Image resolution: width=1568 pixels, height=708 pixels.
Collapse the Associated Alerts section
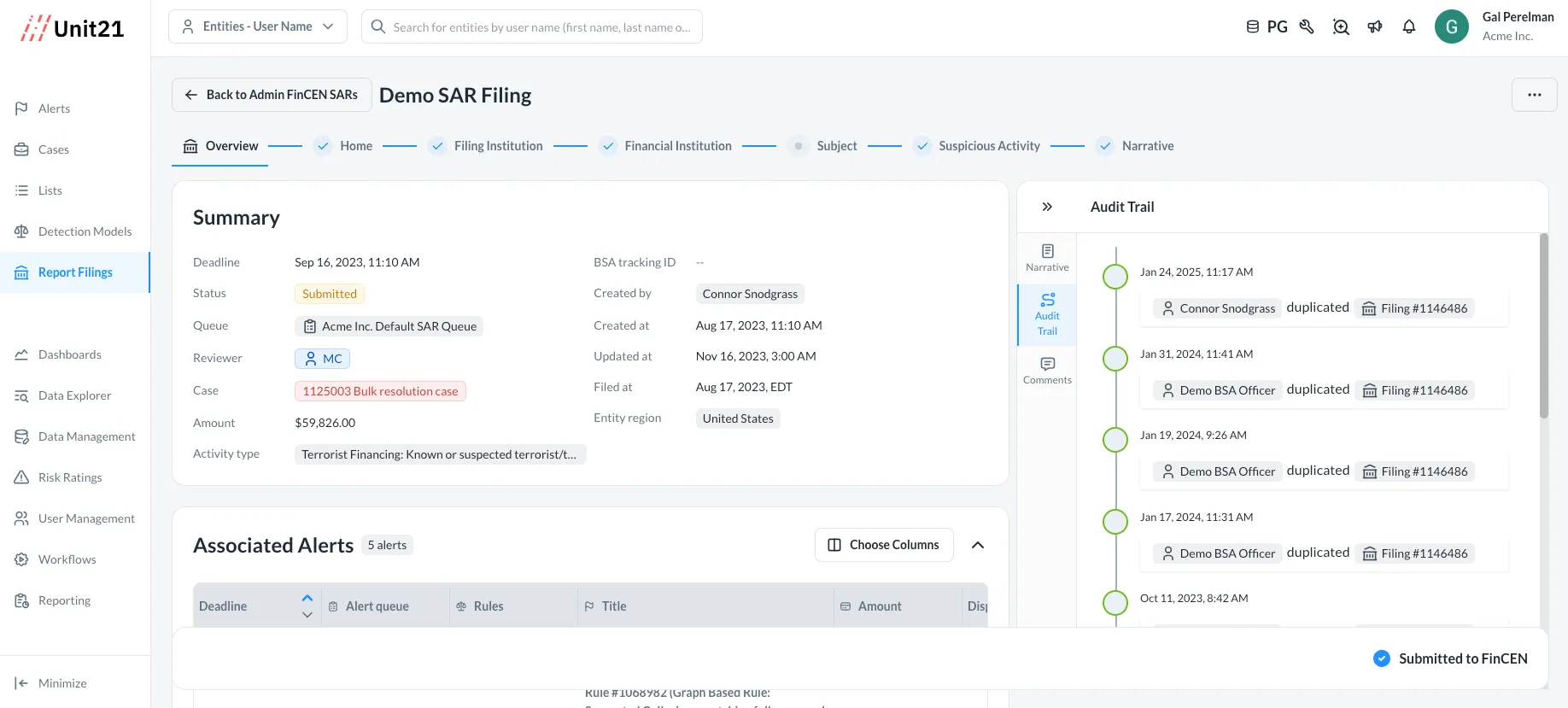point(978,545)
